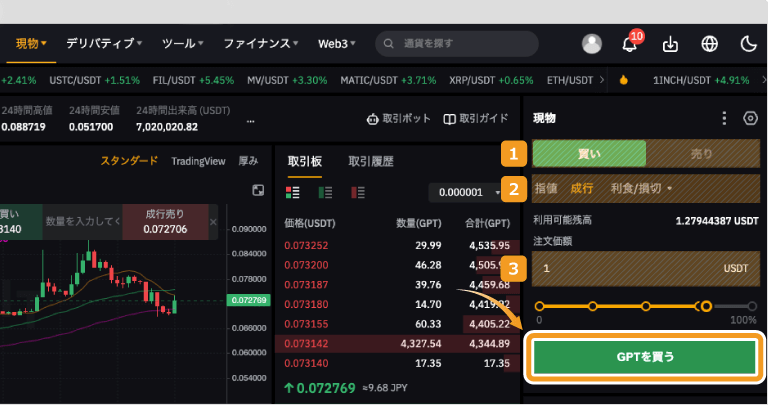Click the current amount slider handle
The width and height of the screenshot is (768, 405).
pyautogui.click(x=706, y=307)
